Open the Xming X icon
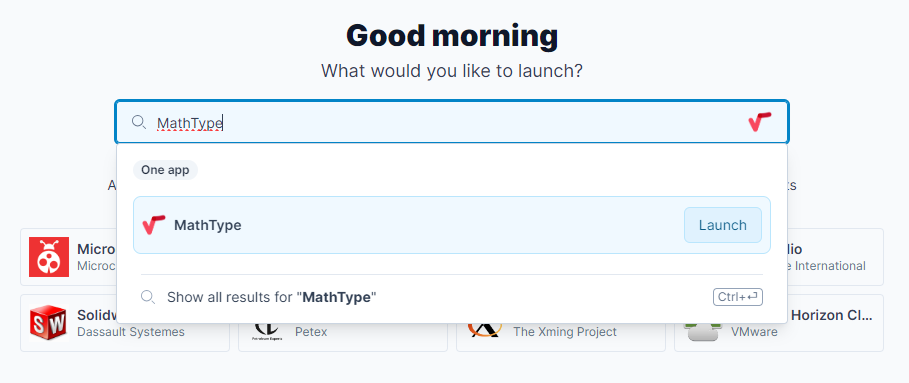 coord(485,330)
